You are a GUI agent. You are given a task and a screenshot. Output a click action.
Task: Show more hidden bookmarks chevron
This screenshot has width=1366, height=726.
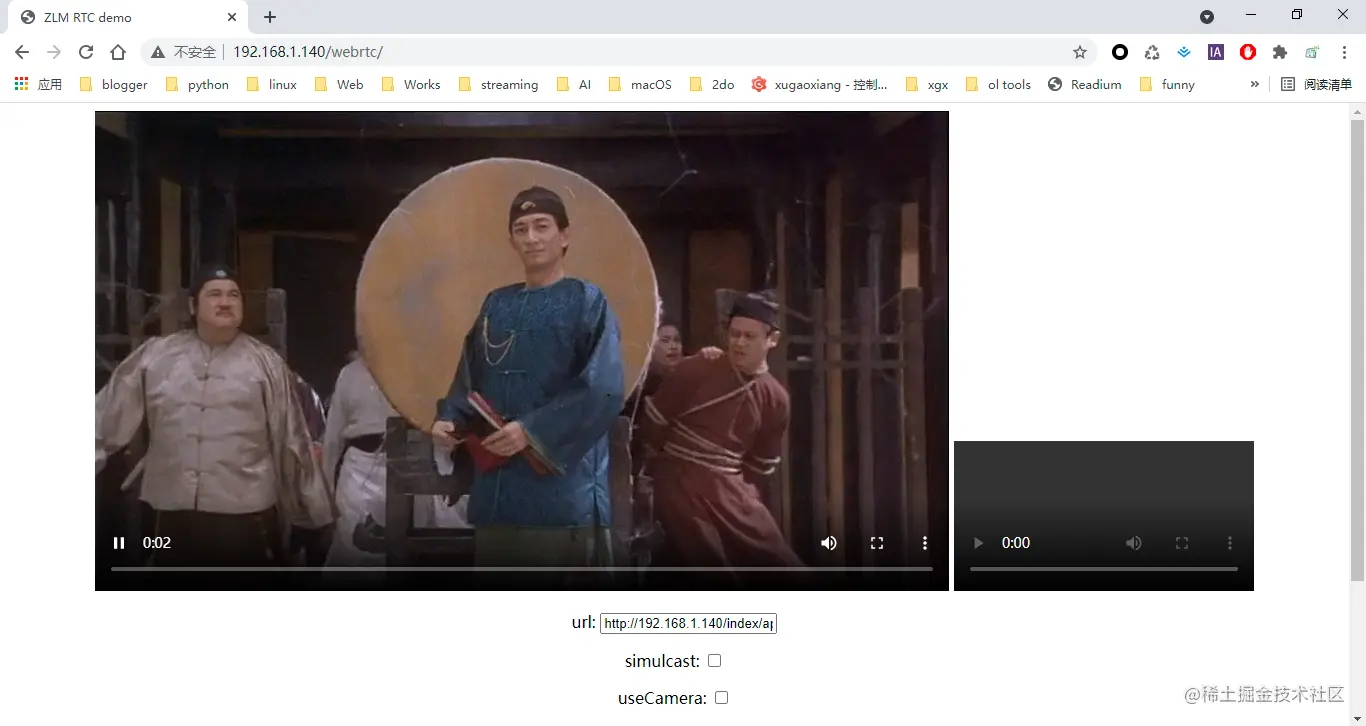tap(1254, 85)
